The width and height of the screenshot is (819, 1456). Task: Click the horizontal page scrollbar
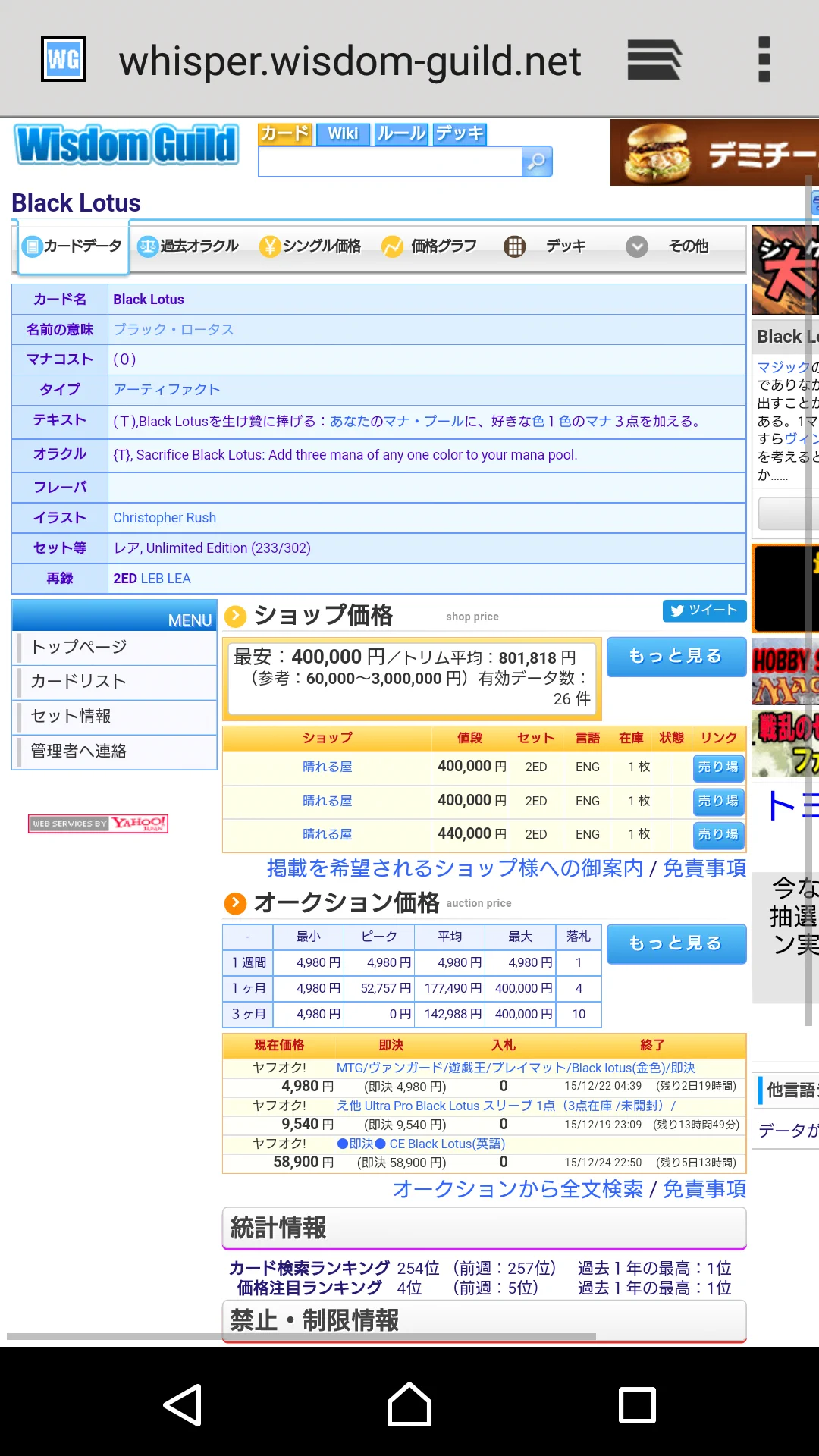(301, 1337)
